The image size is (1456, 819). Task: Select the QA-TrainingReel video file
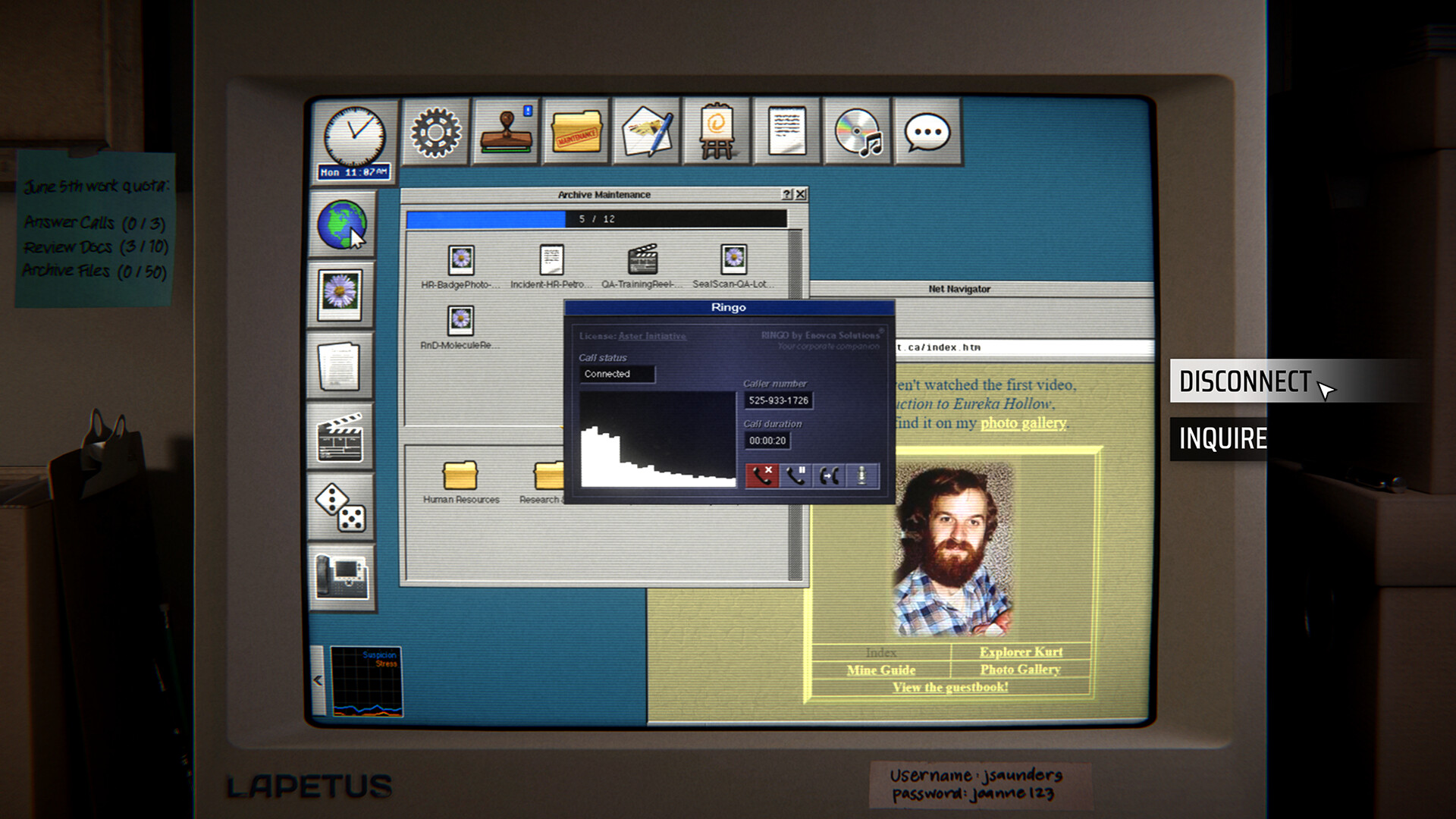click(642, 266)
